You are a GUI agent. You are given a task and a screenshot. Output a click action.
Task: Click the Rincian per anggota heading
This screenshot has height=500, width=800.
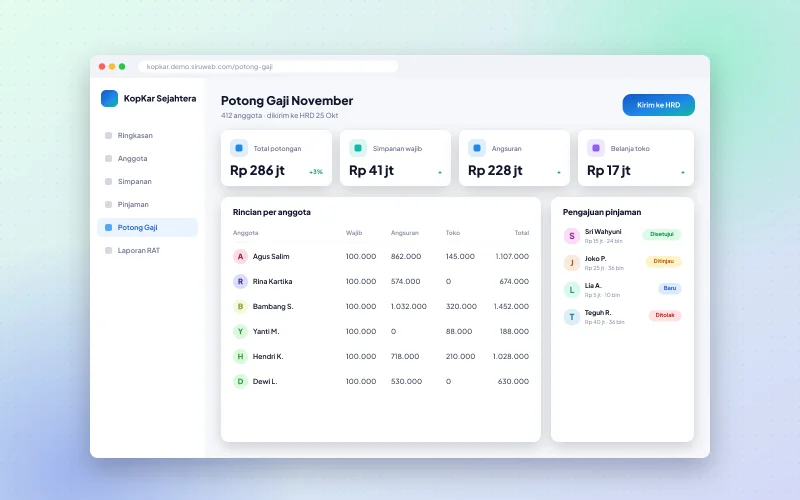pyautogui.click(x=271, y=212)
